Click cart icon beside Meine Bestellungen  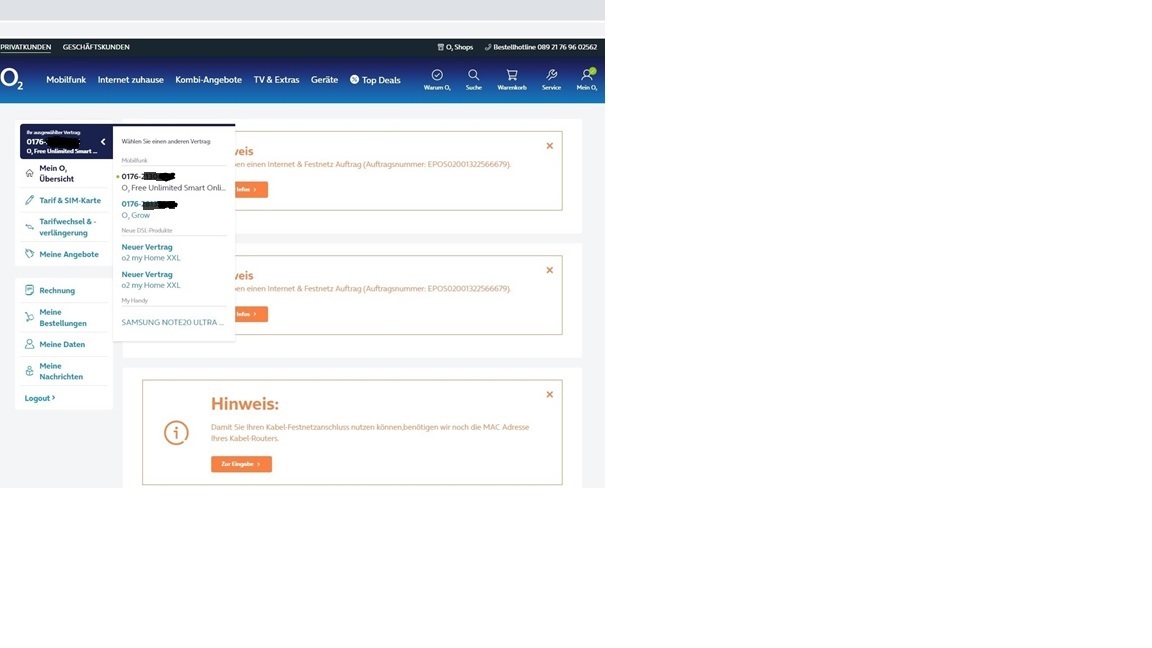(x=29, y=317)
